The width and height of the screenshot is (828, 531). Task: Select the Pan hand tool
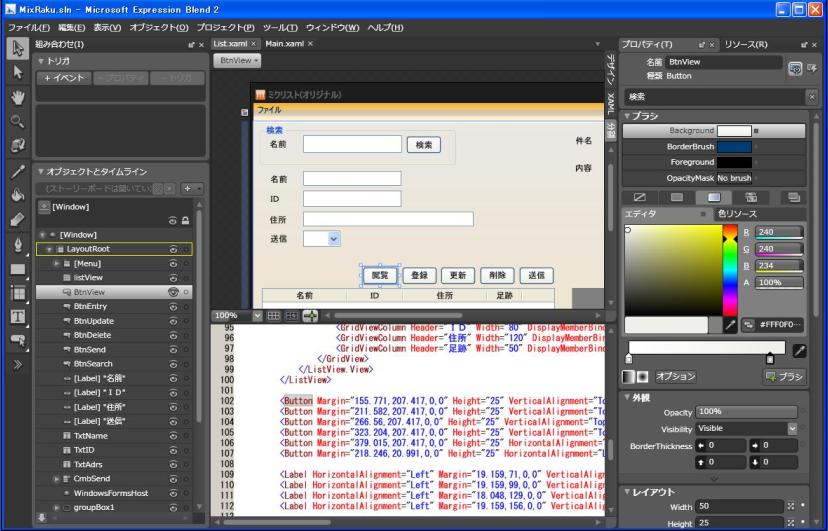(x=17, y=97)
